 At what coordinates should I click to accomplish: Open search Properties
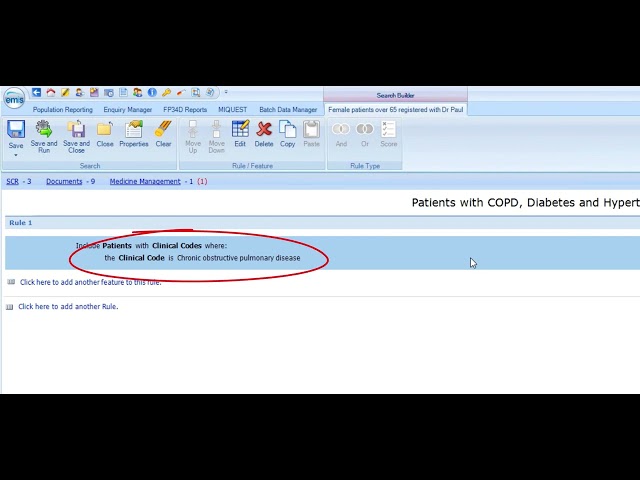pos(134,134)
